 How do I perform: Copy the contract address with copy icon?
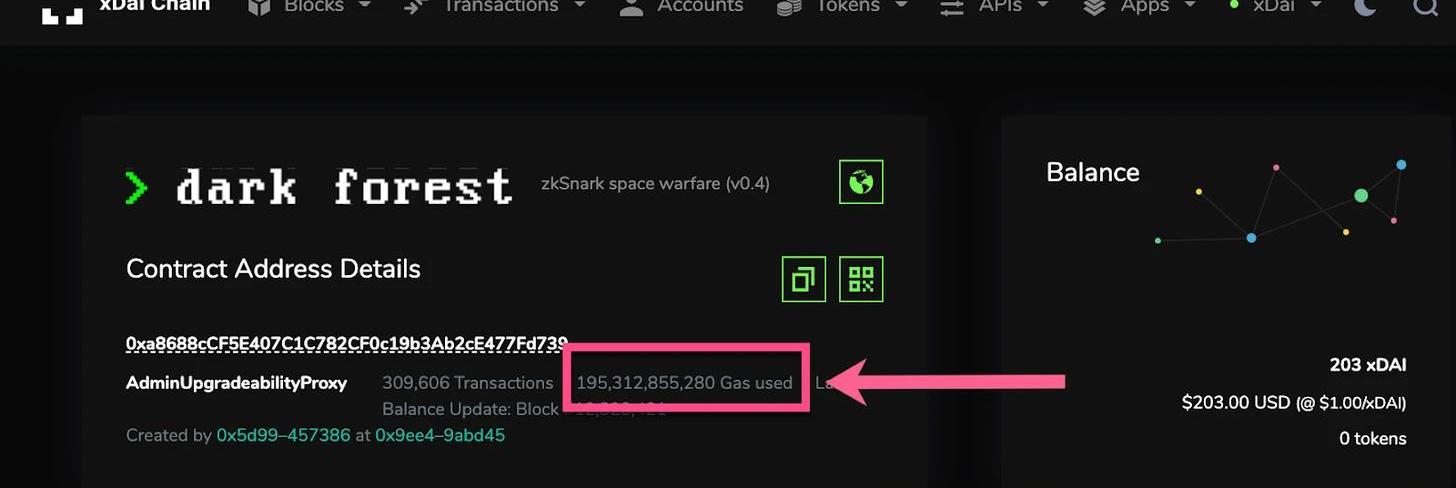coord(803,279)
